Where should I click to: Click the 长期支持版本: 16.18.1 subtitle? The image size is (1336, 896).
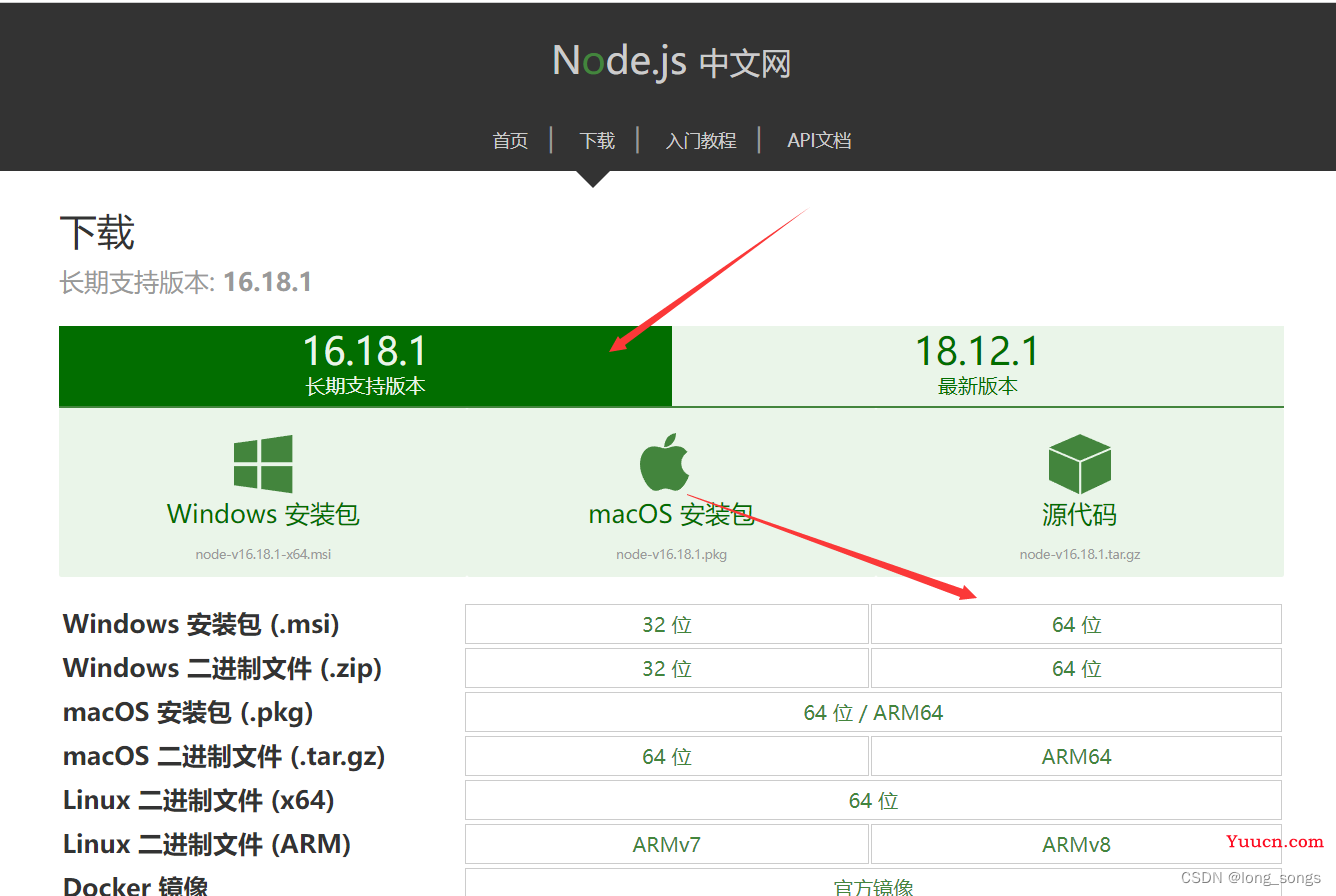pyautogui.click(x=186, y=282)
